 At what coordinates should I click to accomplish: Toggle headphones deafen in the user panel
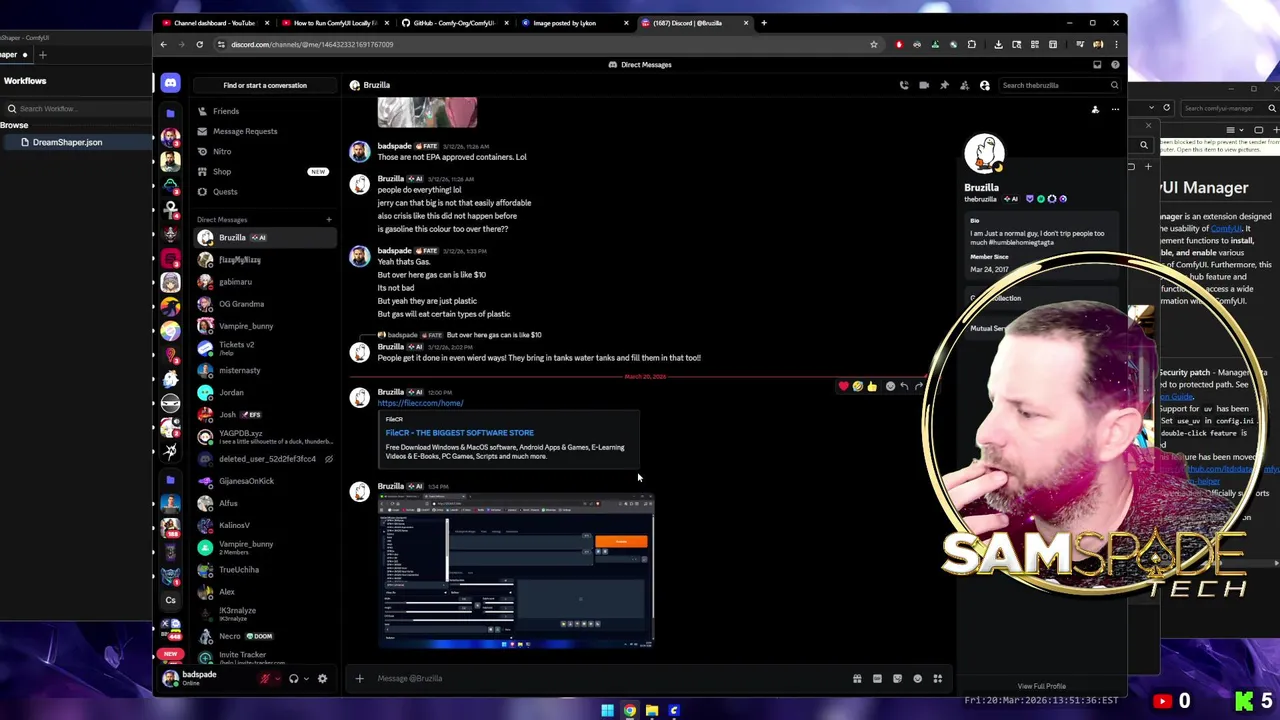click(x=293, y=679)
